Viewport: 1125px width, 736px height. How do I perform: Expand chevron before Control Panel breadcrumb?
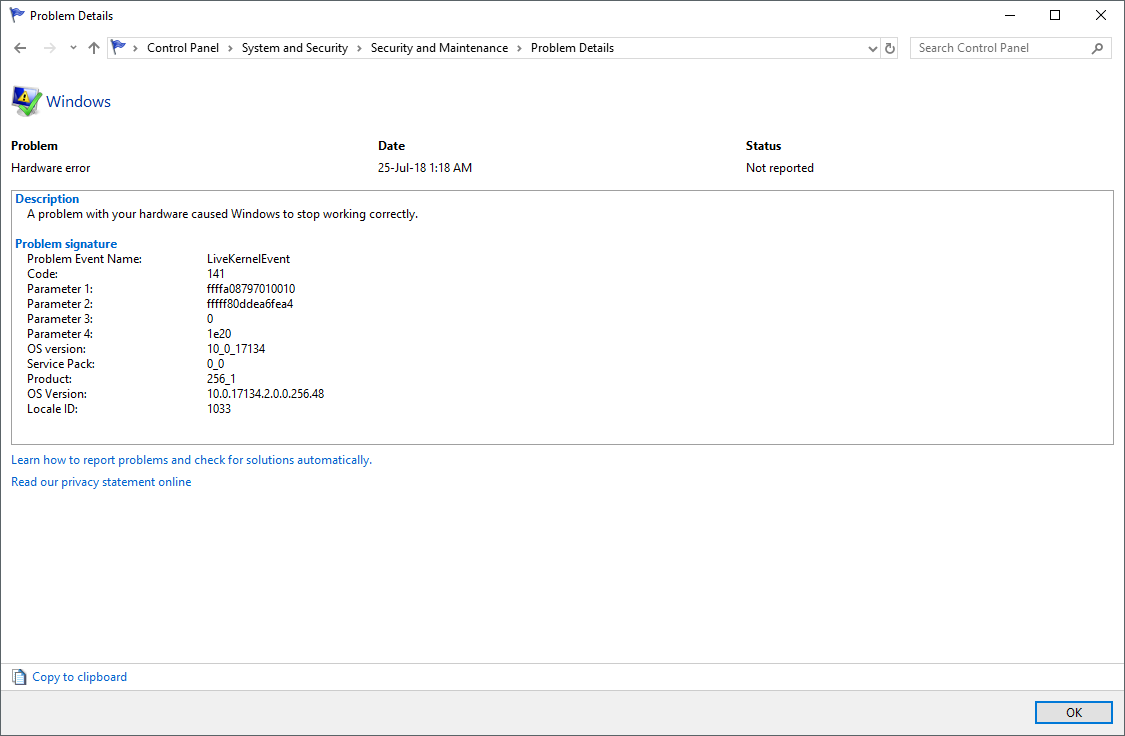pyautogui.click(x=136, y=48)
